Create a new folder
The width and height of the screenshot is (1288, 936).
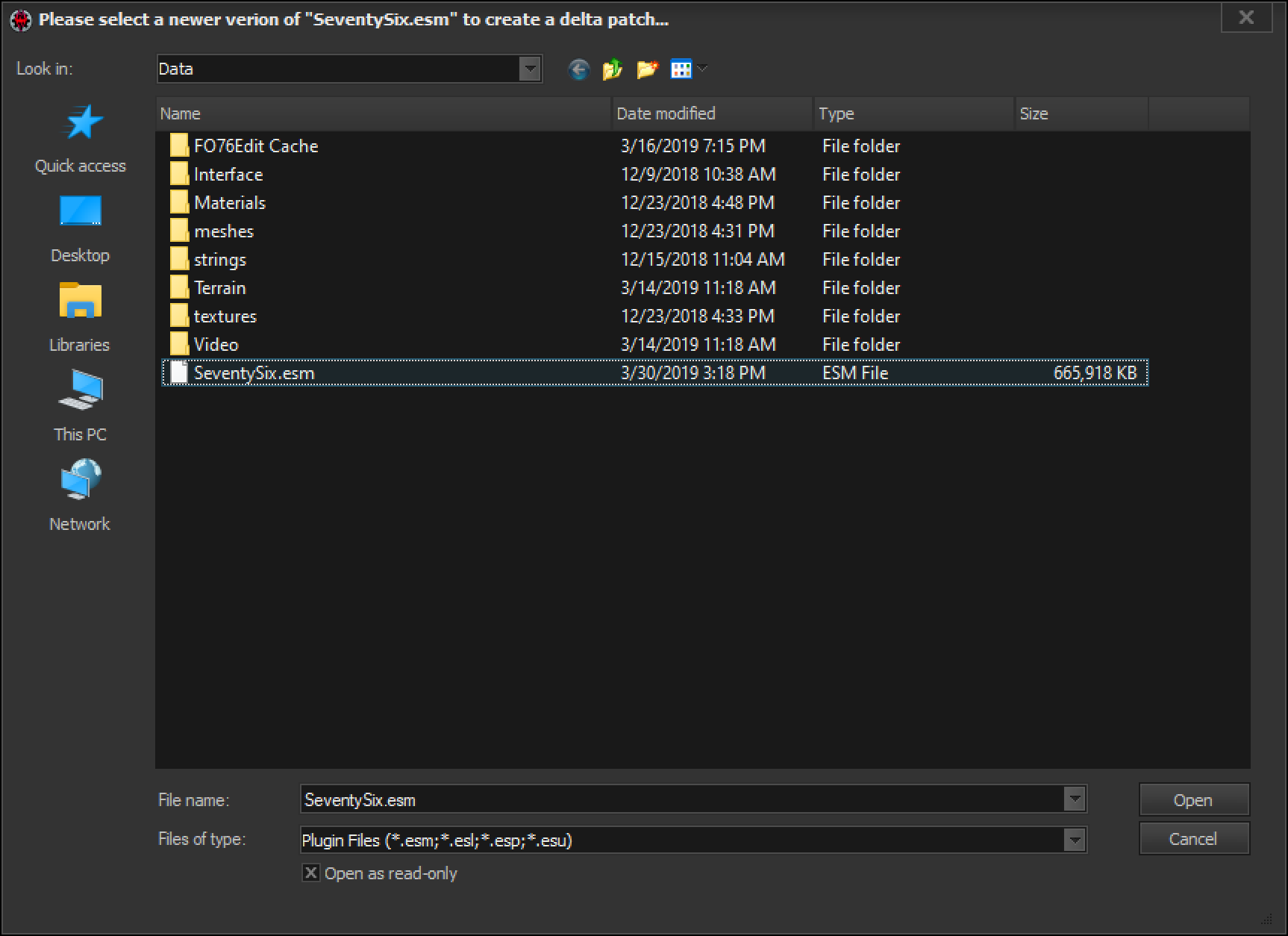[x=646, y=69]
